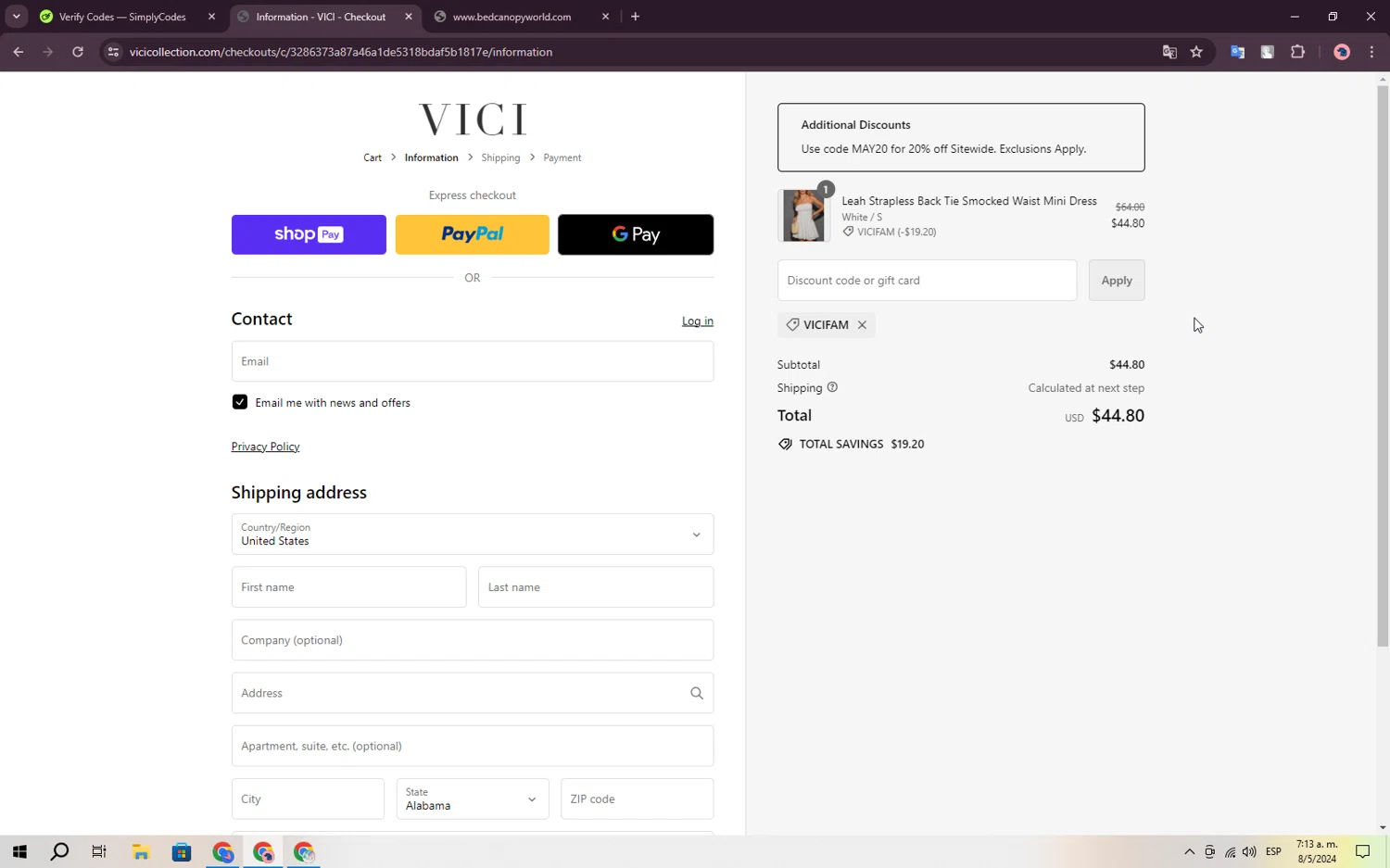
Task: Click the Log in link
Action: coord(698,321)
